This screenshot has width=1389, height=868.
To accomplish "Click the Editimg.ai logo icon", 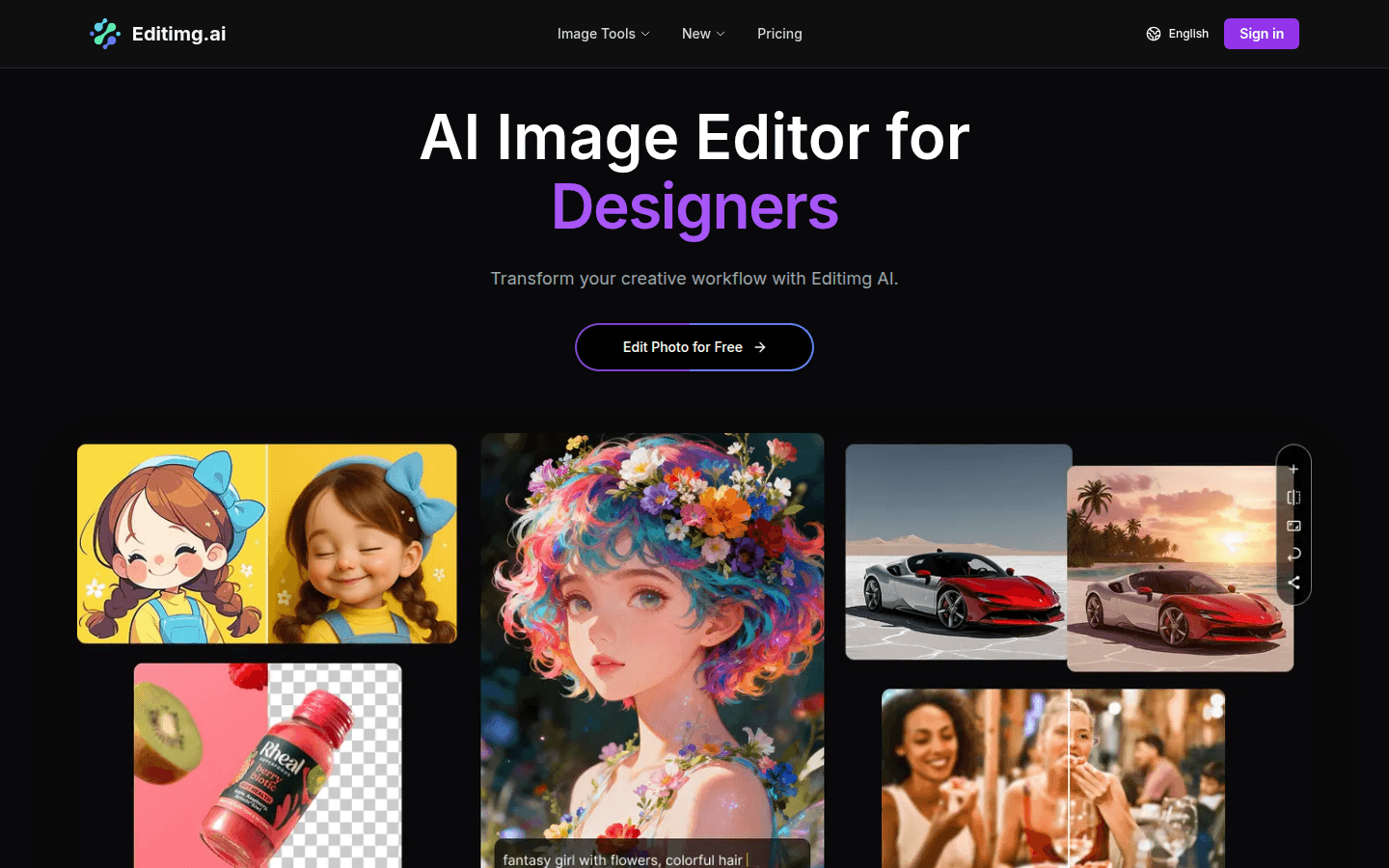I will point(105,34).
